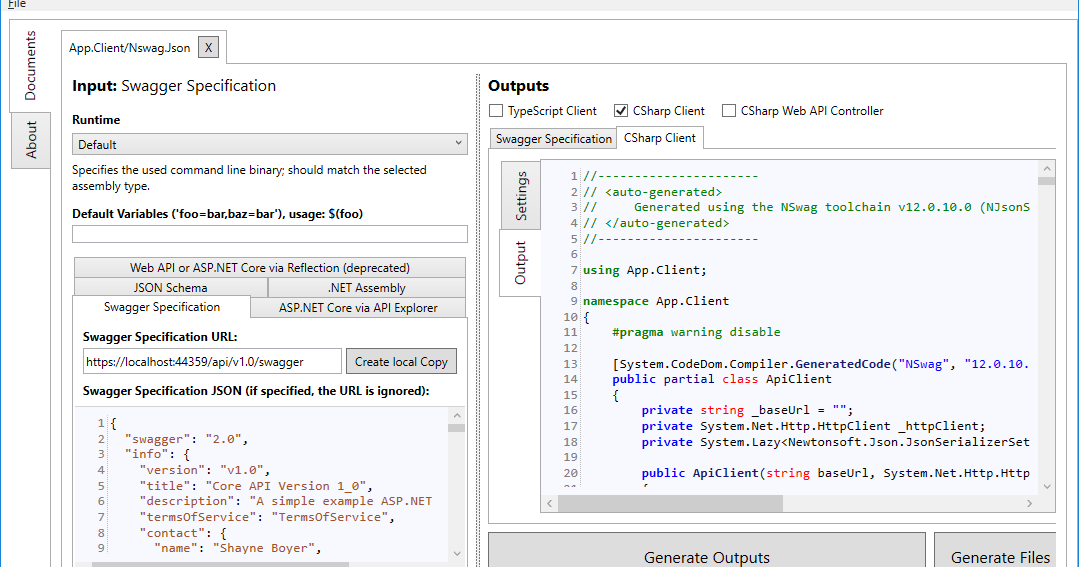
Task: Select ASP.NET Core via API Explorer tab
Action: (x=358, y=308)
